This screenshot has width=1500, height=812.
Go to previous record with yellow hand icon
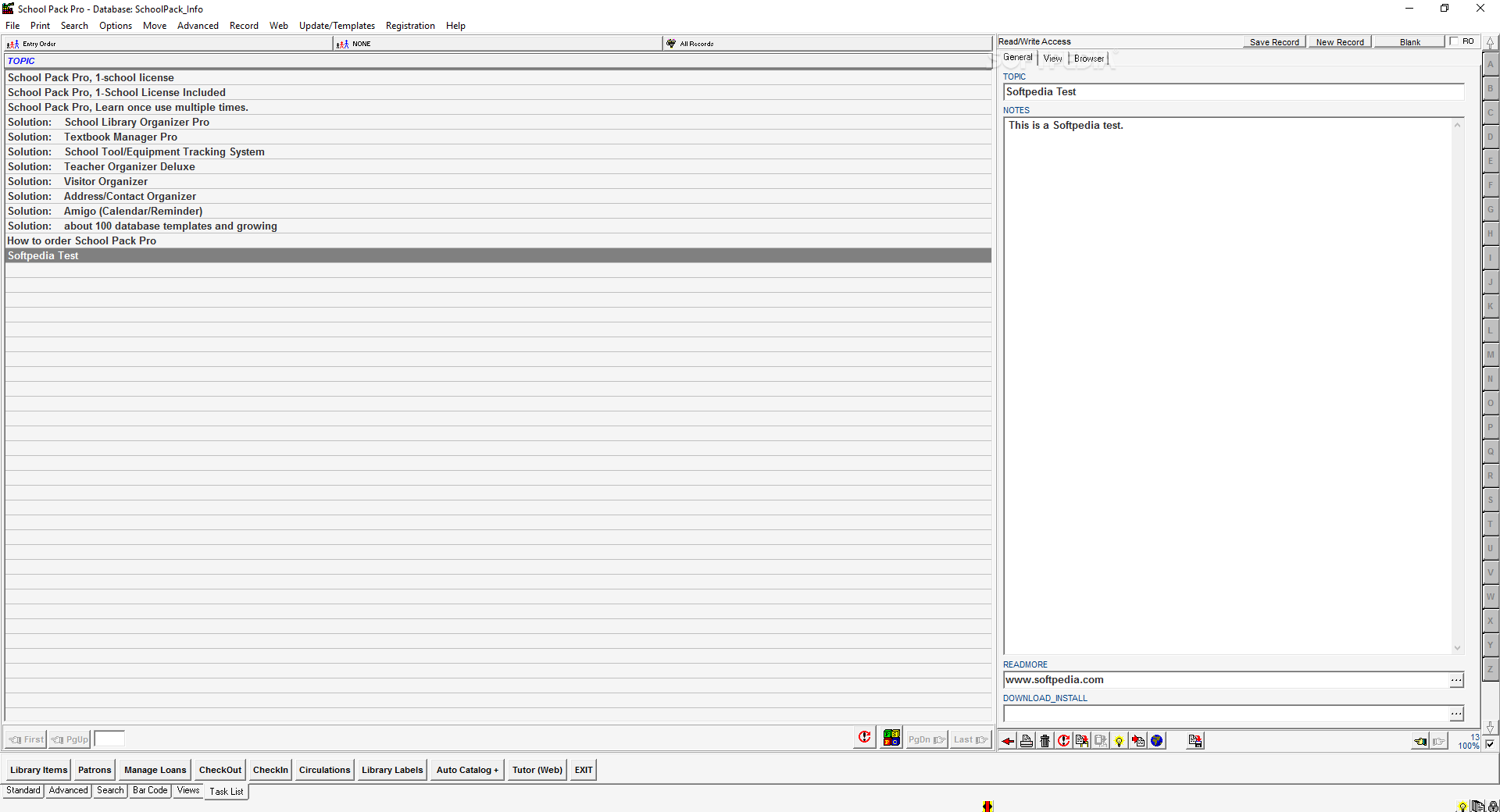1421,741
